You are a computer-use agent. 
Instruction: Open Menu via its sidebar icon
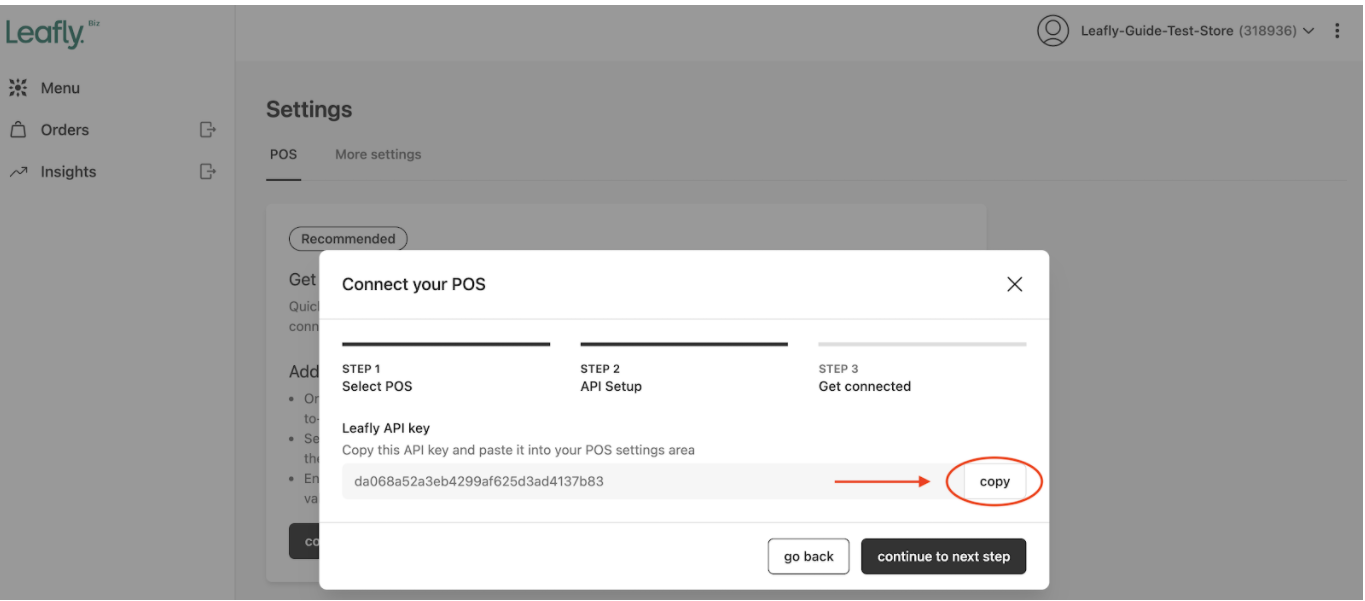(x=18, y=88)
